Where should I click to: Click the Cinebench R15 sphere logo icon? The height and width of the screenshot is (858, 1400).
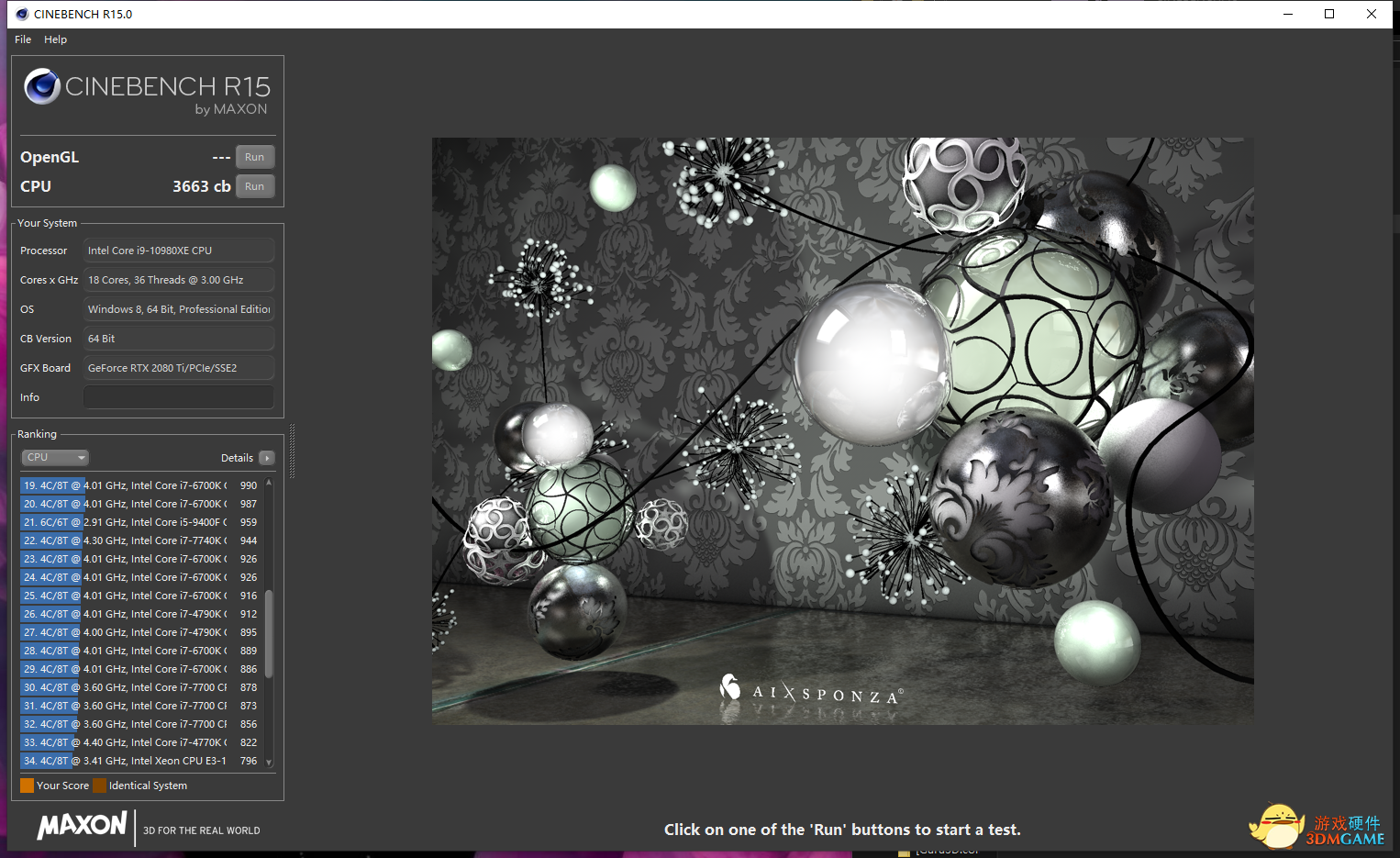pos(42,86)
